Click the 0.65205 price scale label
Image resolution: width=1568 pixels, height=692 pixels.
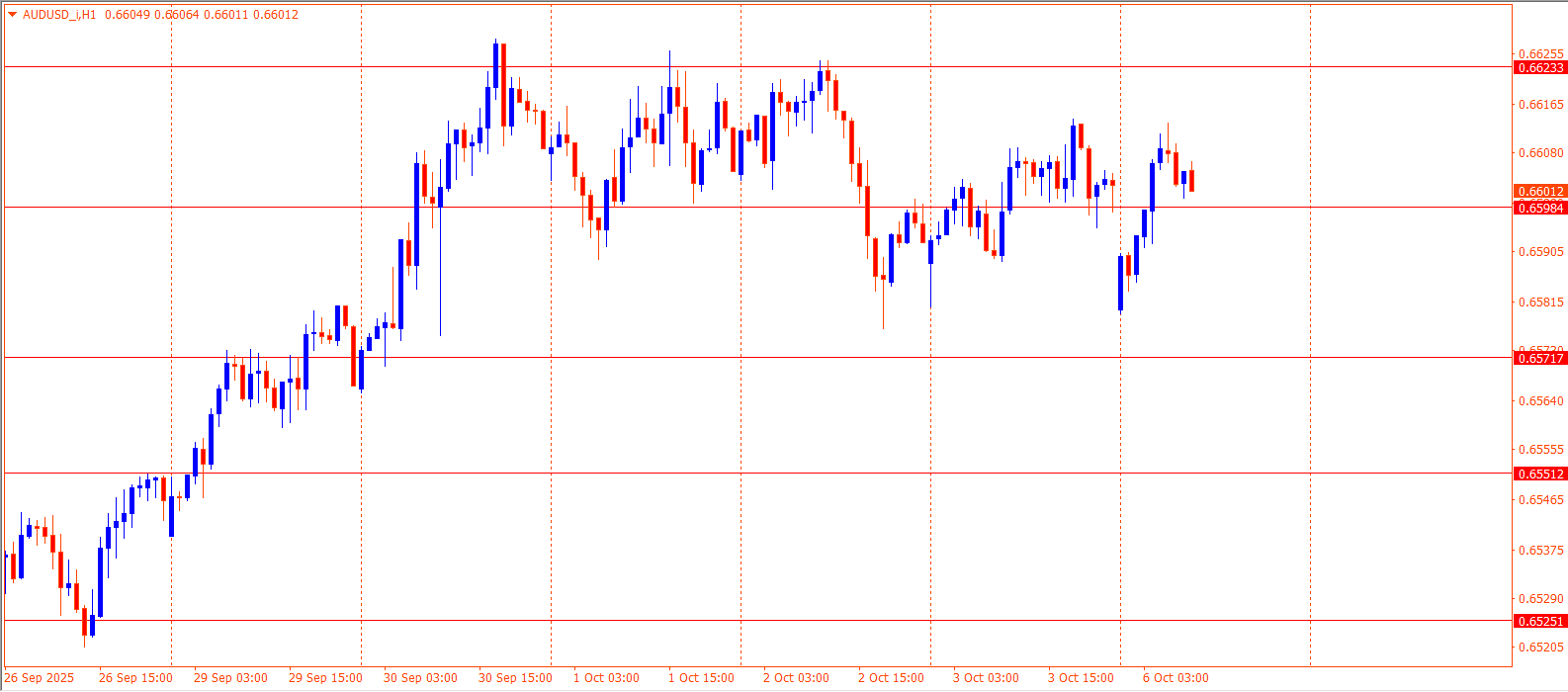pyautogui.click(x=1540, y=648)
